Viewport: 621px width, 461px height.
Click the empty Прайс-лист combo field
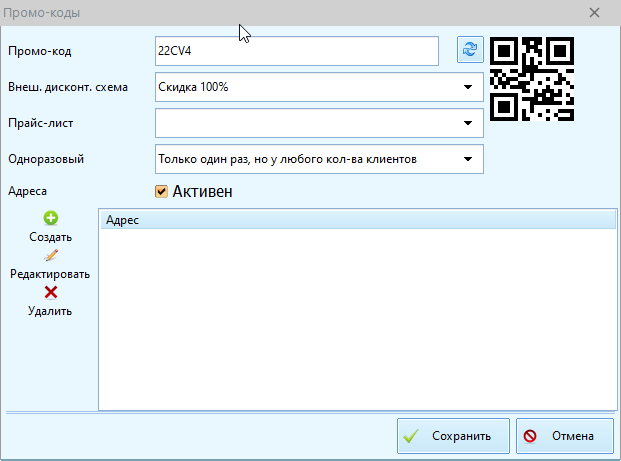[x=305, y=123]
